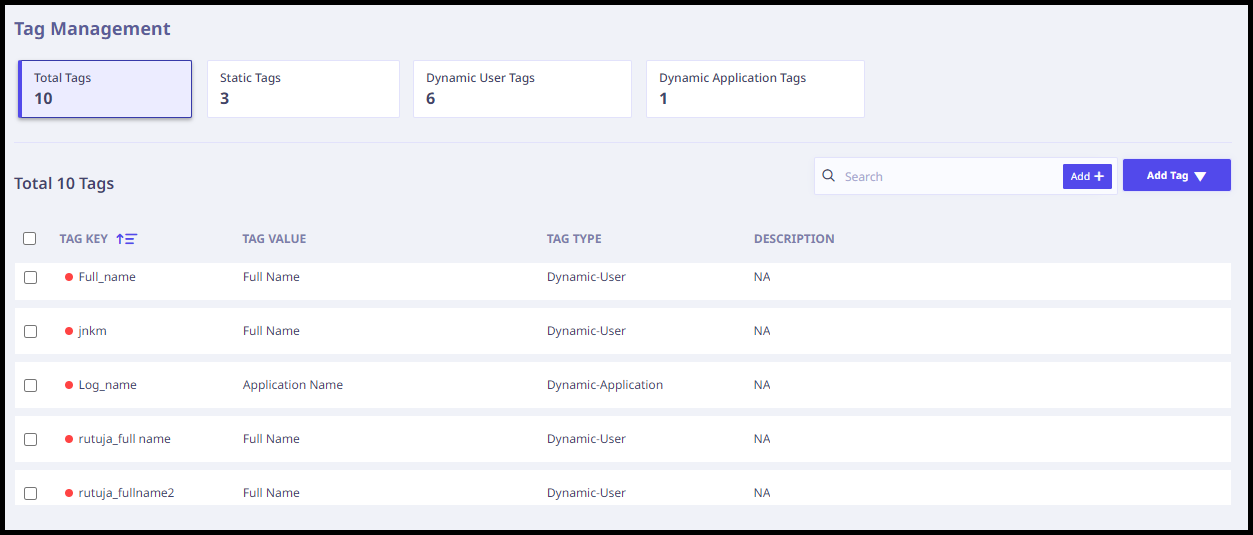Click red status dot beside Log_name

pos(69,385)
